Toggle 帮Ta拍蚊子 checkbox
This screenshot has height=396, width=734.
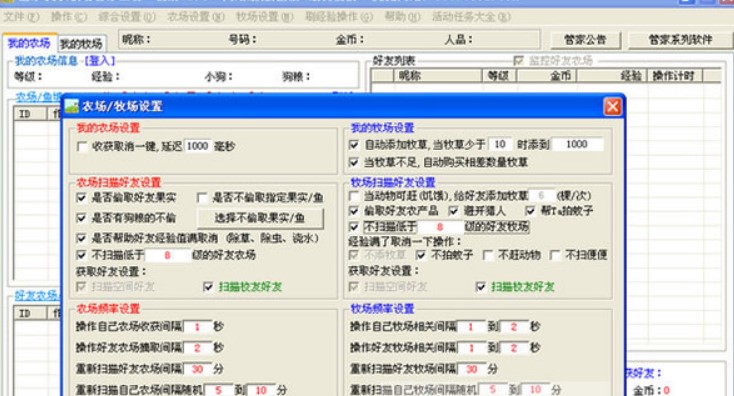530,211
